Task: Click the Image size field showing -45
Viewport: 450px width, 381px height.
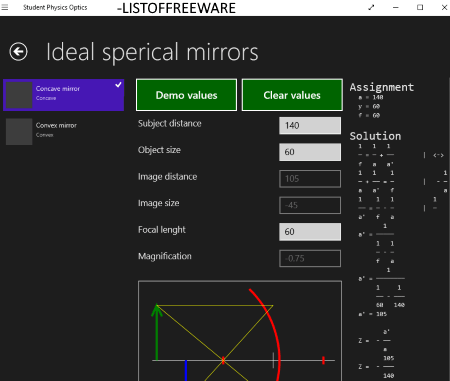Action: (x=310, y=205)
